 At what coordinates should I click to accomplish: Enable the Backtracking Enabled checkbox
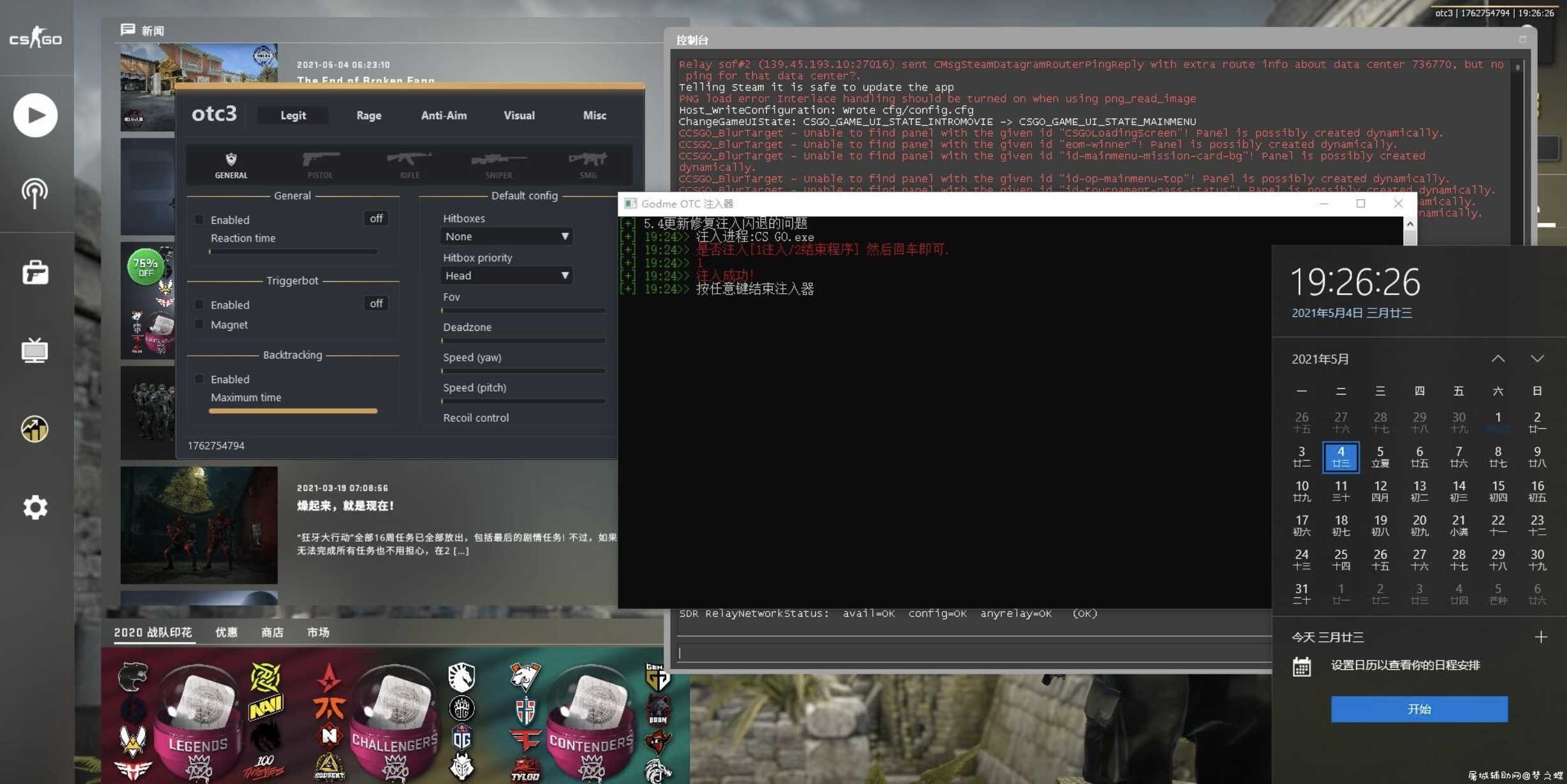coord(200,379)
